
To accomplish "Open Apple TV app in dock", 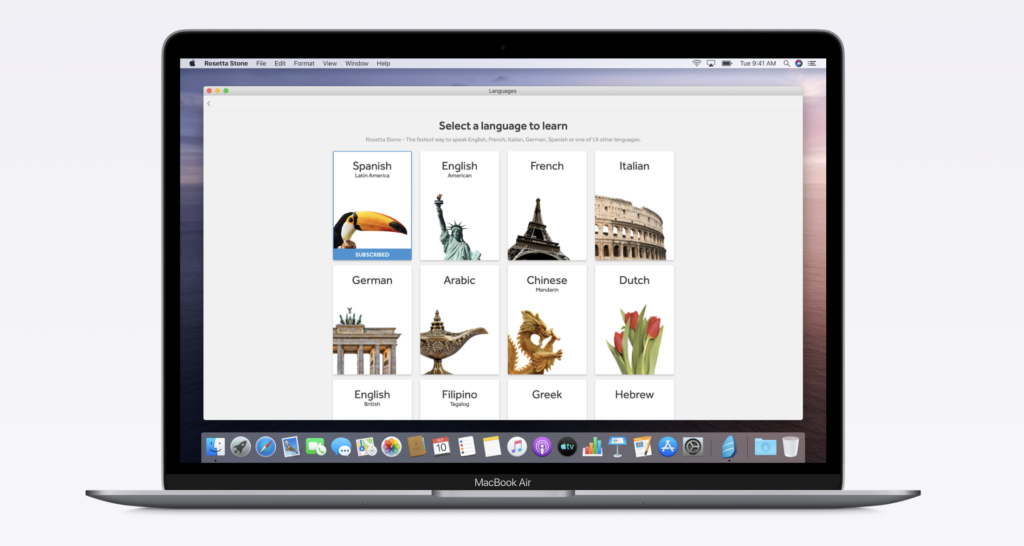I will click(567, 447).
